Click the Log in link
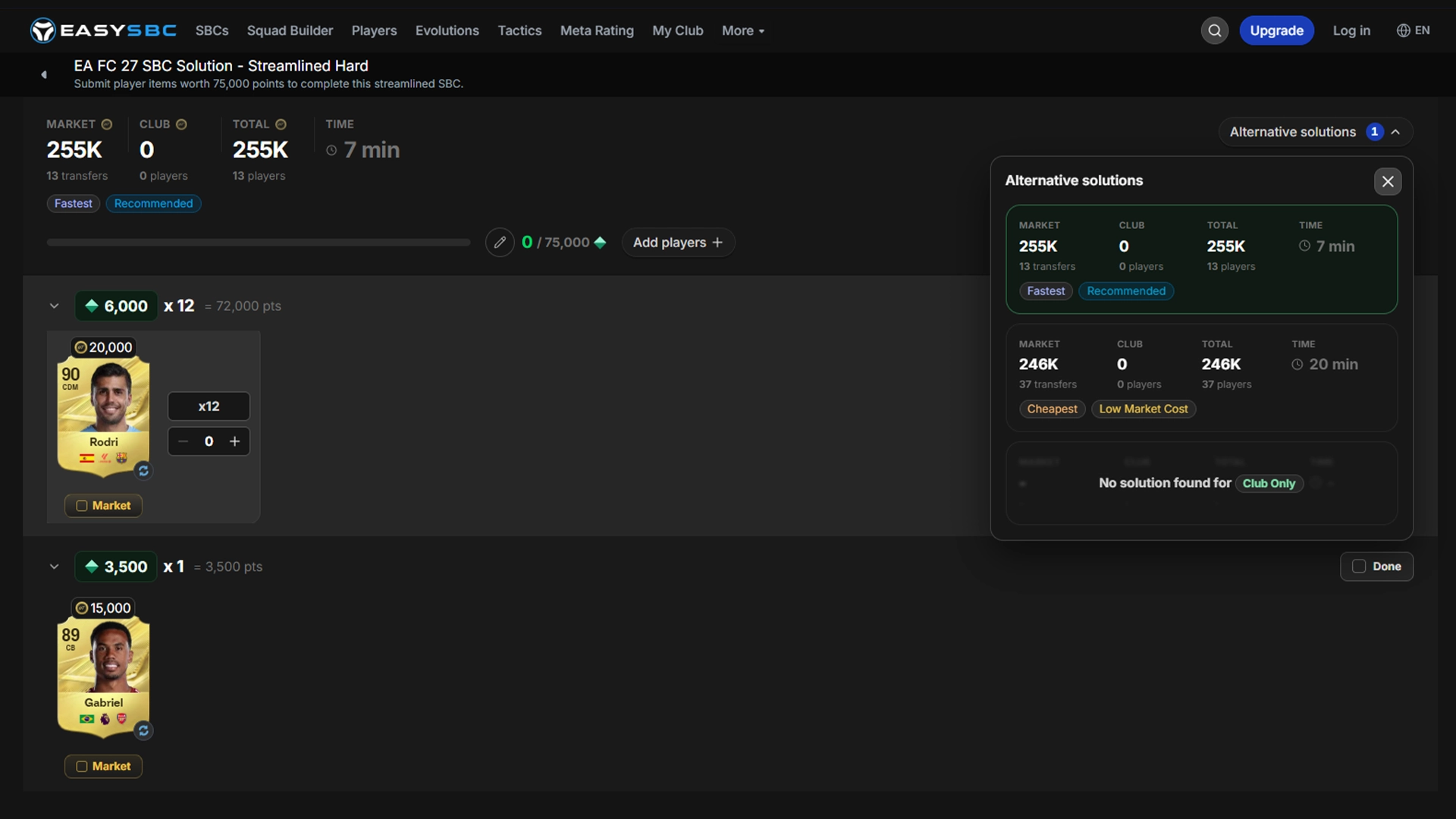 point(1351,30)
